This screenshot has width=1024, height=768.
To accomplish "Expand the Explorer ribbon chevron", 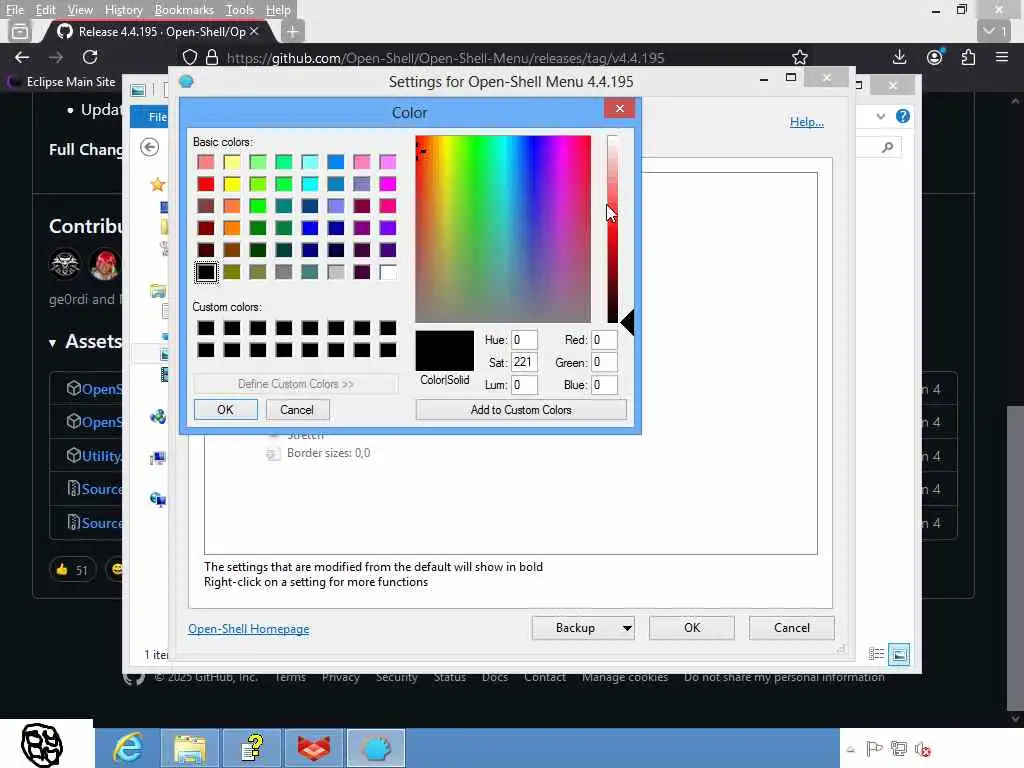I will coord(880,116).
